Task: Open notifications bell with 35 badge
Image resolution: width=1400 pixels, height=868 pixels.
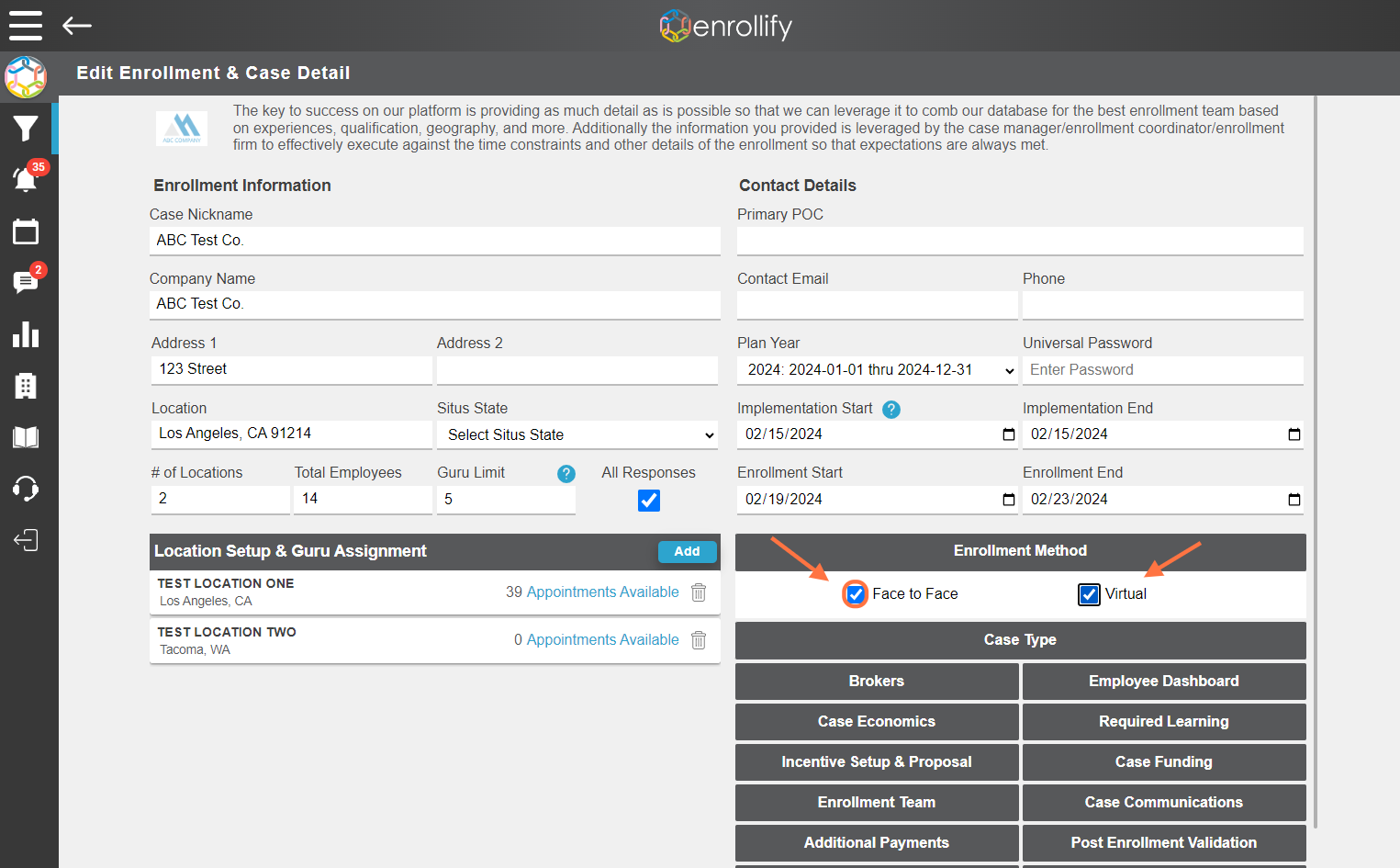Action: pyautogui.click(x=26, y=179)
